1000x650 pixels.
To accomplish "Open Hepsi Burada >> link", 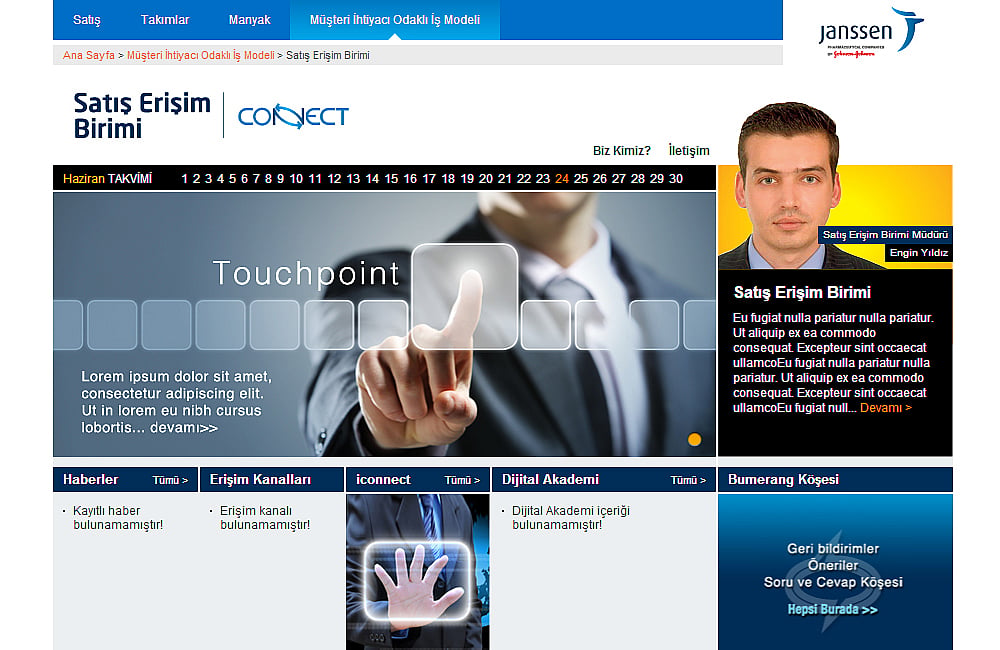I will tap(832, 610).
